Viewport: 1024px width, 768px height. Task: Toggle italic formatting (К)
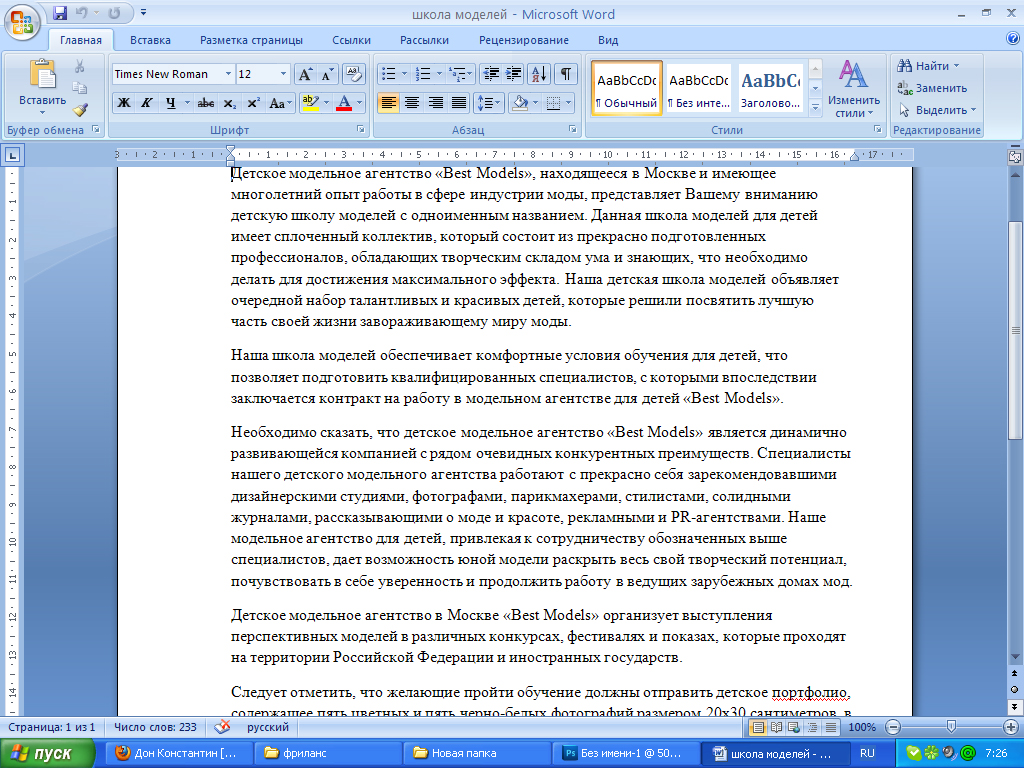click(x=147, y=103)
